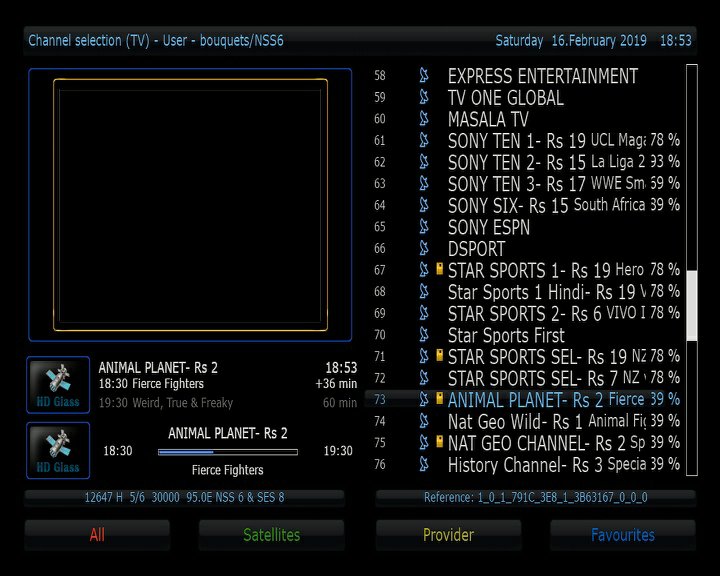Click the satellite icon for EXPRESS ENTERTAINMENT
This screenshot has width=720, height=576.
tap(424, 76)
